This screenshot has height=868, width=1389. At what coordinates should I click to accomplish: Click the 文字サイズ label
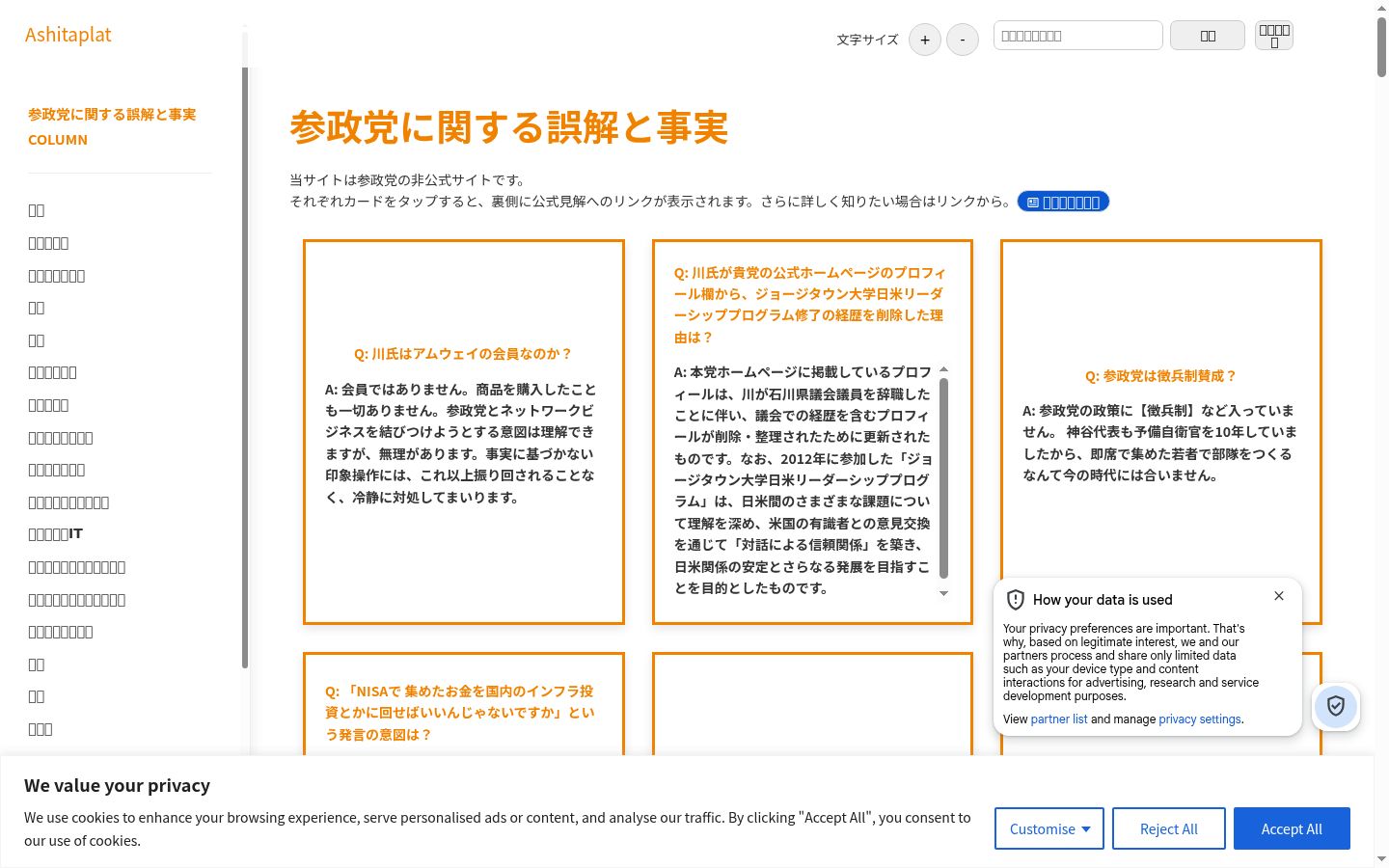click(x=867, y=40)
